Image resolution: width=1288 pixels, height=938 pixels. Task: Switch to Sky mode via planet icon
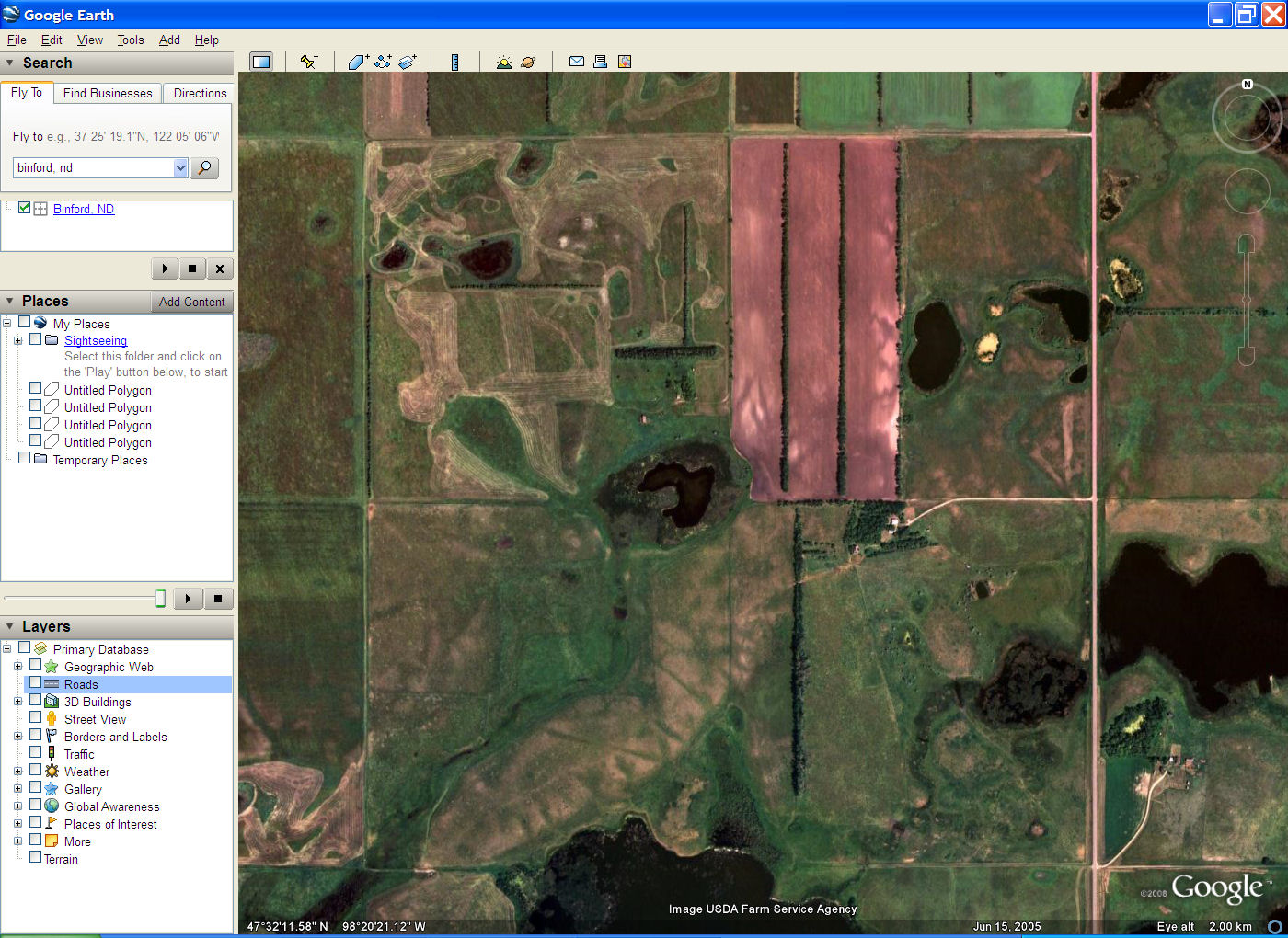point(528,62)
